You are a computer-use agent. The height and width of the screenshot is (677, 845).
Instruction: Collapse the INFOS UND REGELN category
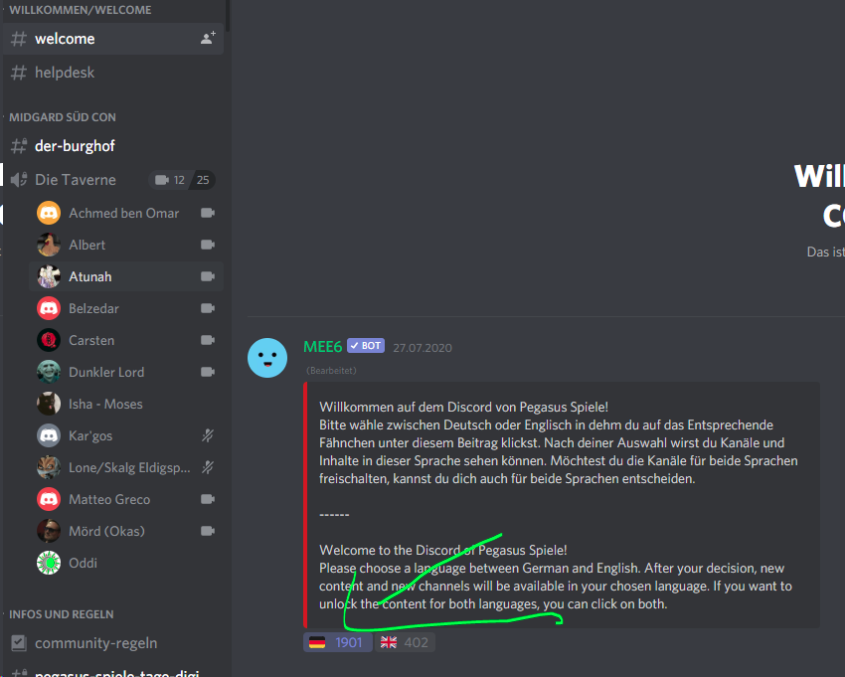61,614
